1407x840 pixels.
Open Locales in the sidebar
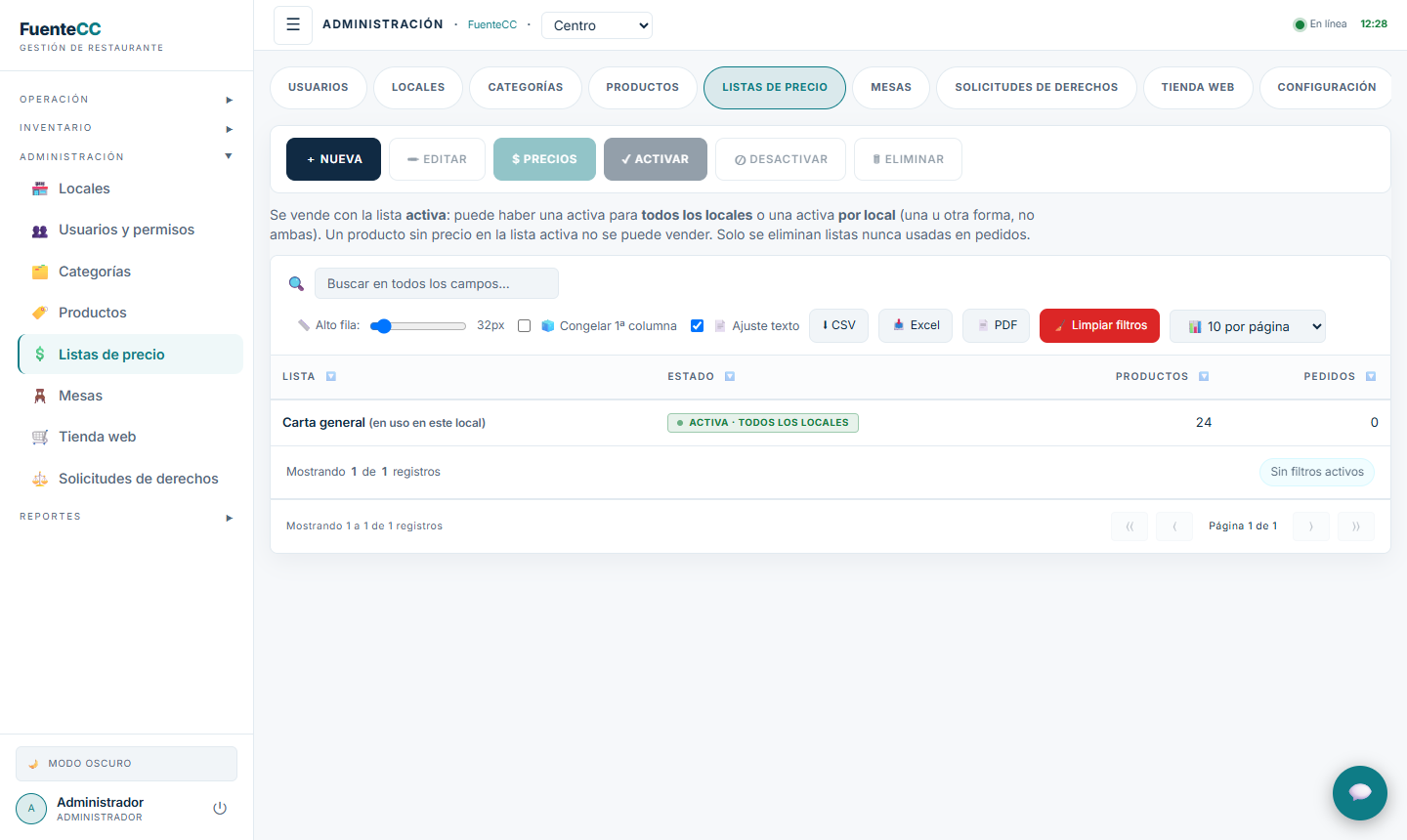130,189
